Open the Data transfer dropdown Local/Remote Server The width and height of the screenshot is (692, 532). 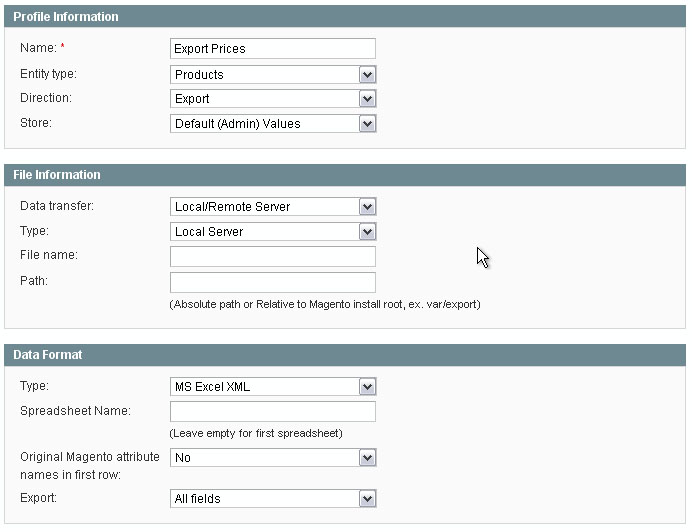[x=273, y=206]
